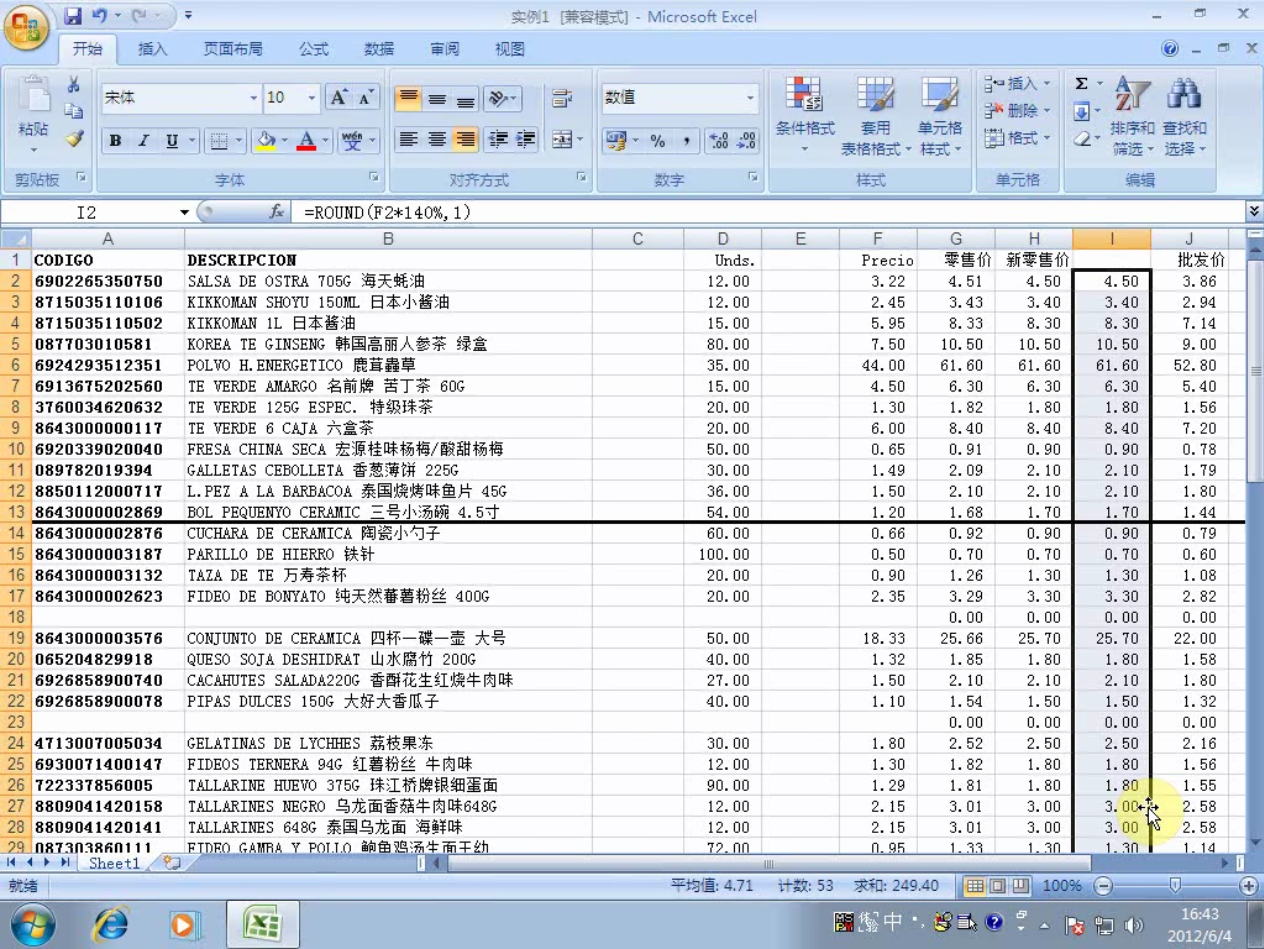This screenshot has height=949, width=1264.
Task: Open the Name Box dropdown arrow
Action: tap(184, 212)
